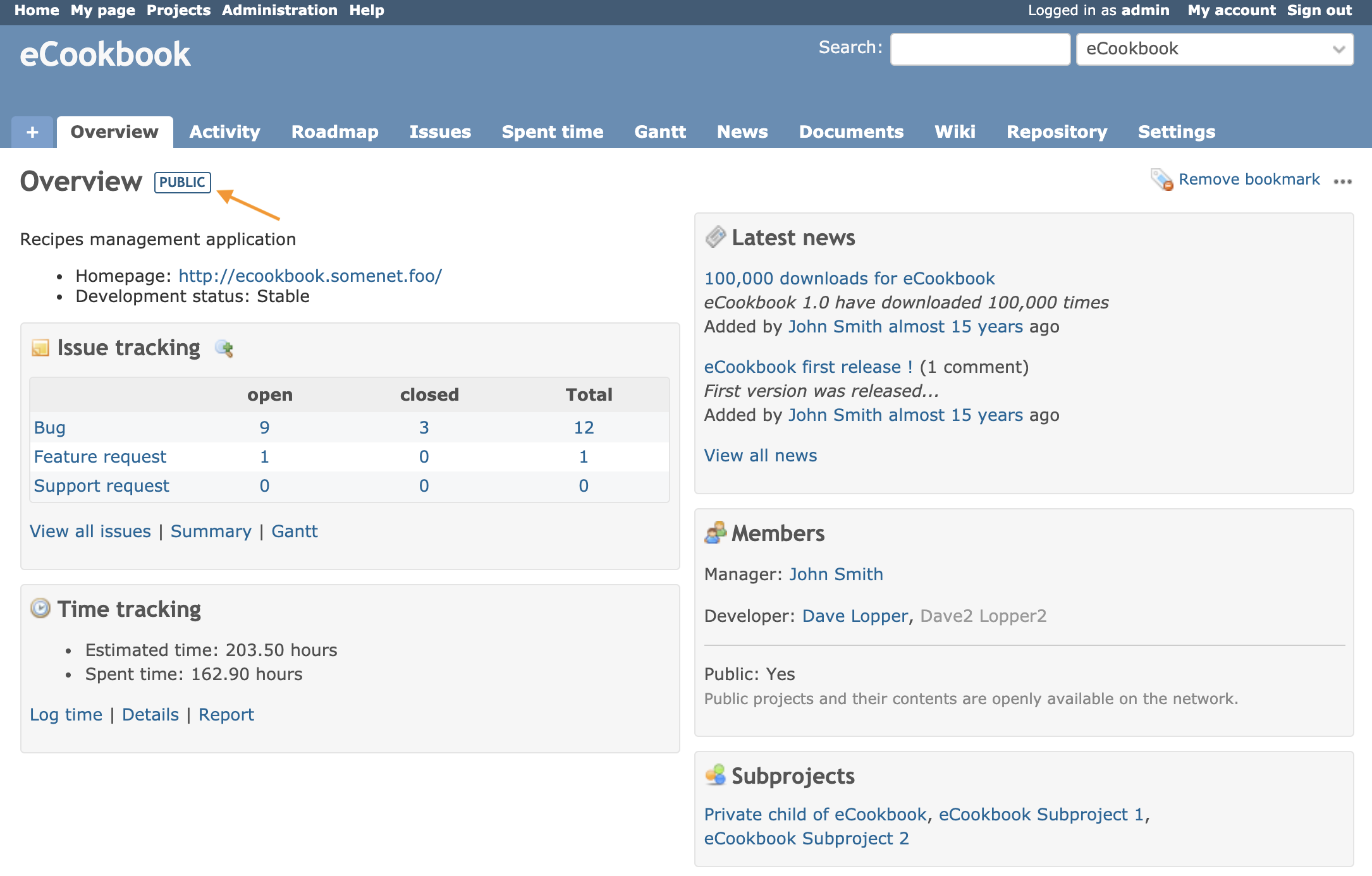Open the eCookbook Subproject 2 link

(806, 838)
